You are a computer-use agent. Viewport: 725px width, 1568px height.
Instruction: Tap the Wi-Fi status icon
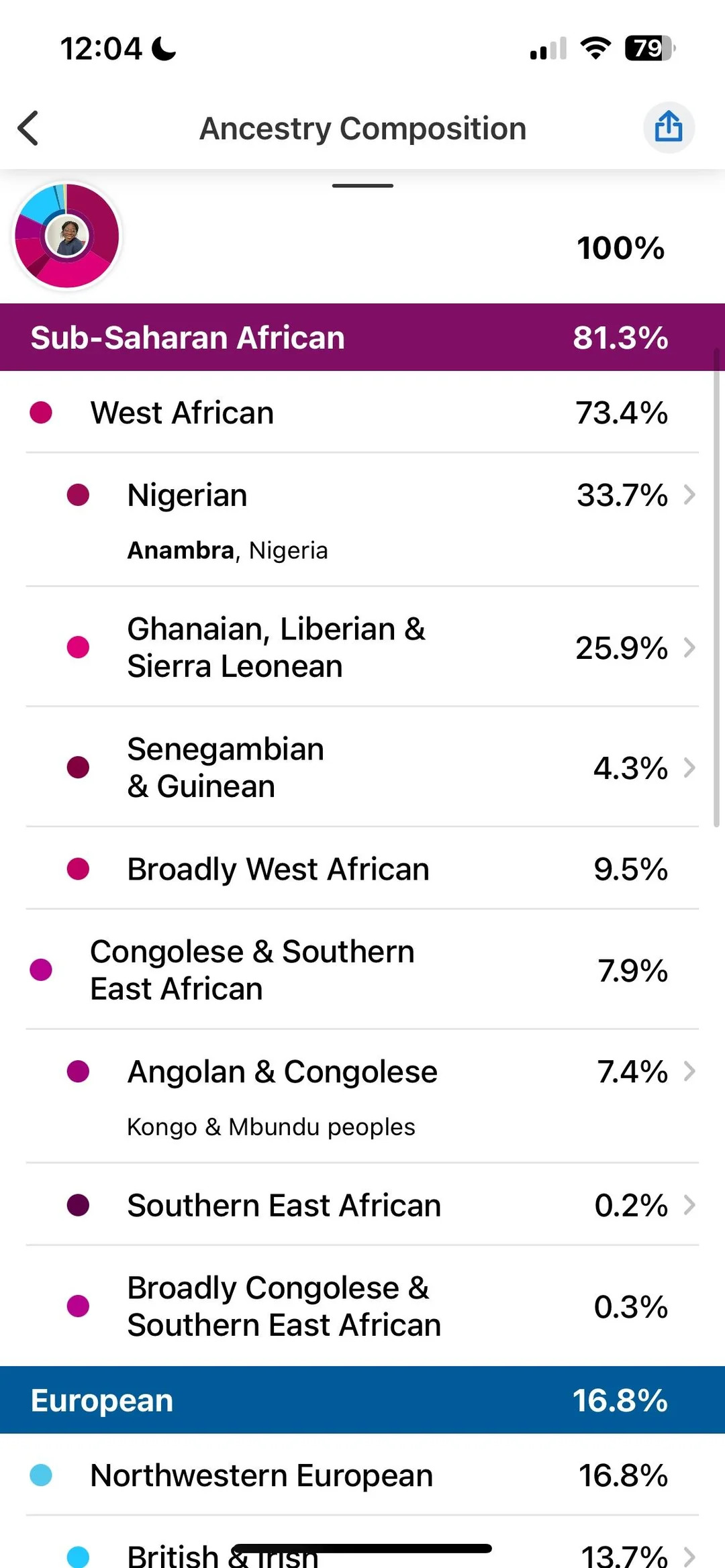(x=595, y=48)
